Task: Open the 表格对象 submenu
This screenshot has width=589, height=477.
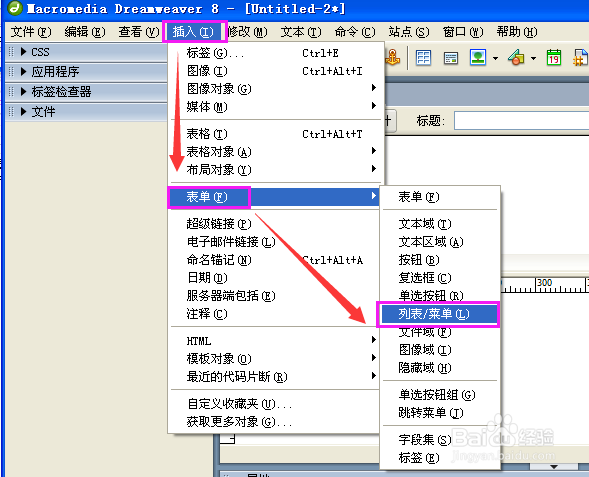Action: (x=276, y=152)
